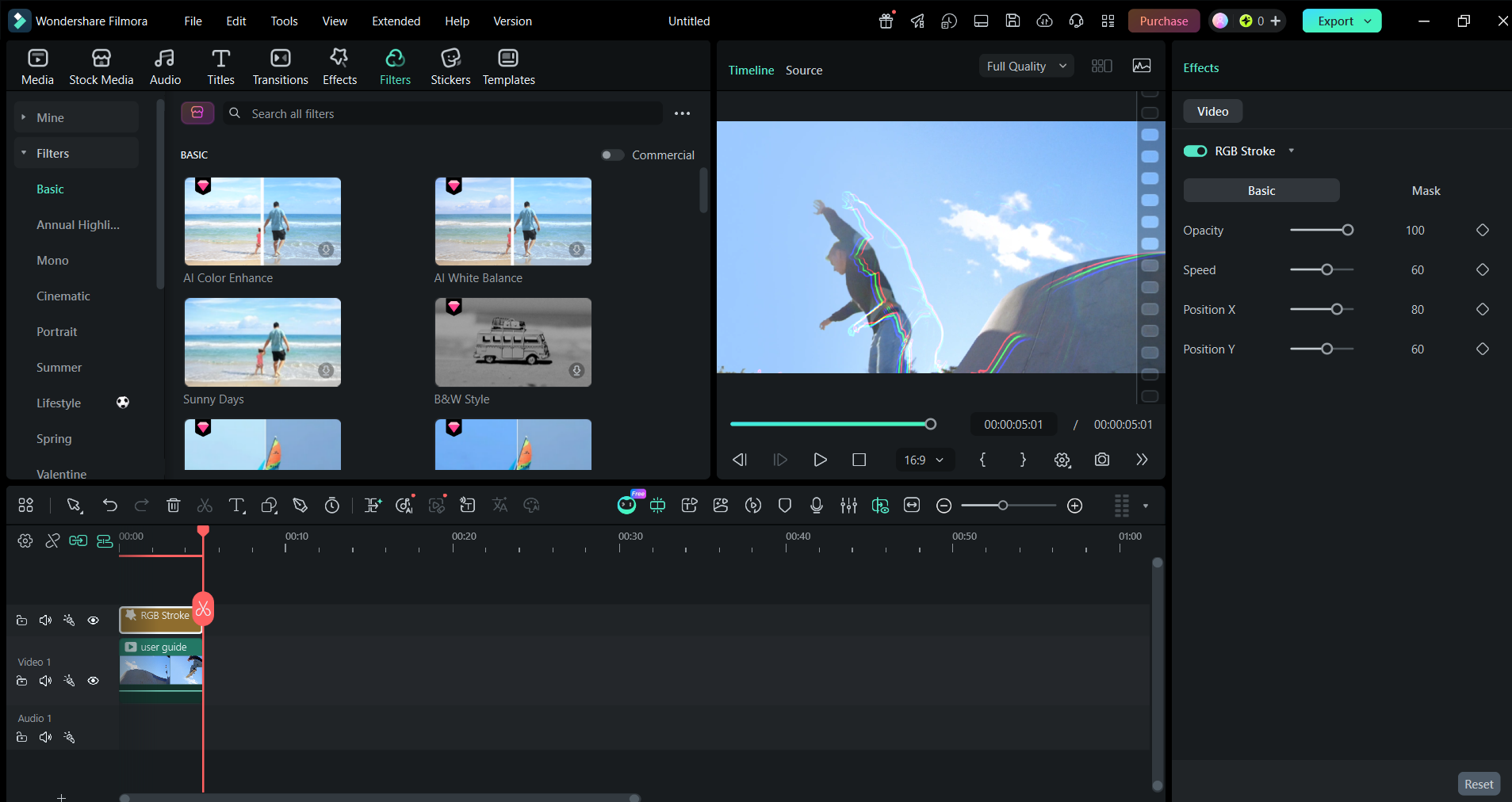This screenshot has width=1512, height=802.
Task: Open the 16:9 aspect ratio dropdown
Action: pyautogui.click(x=924, y=460)
